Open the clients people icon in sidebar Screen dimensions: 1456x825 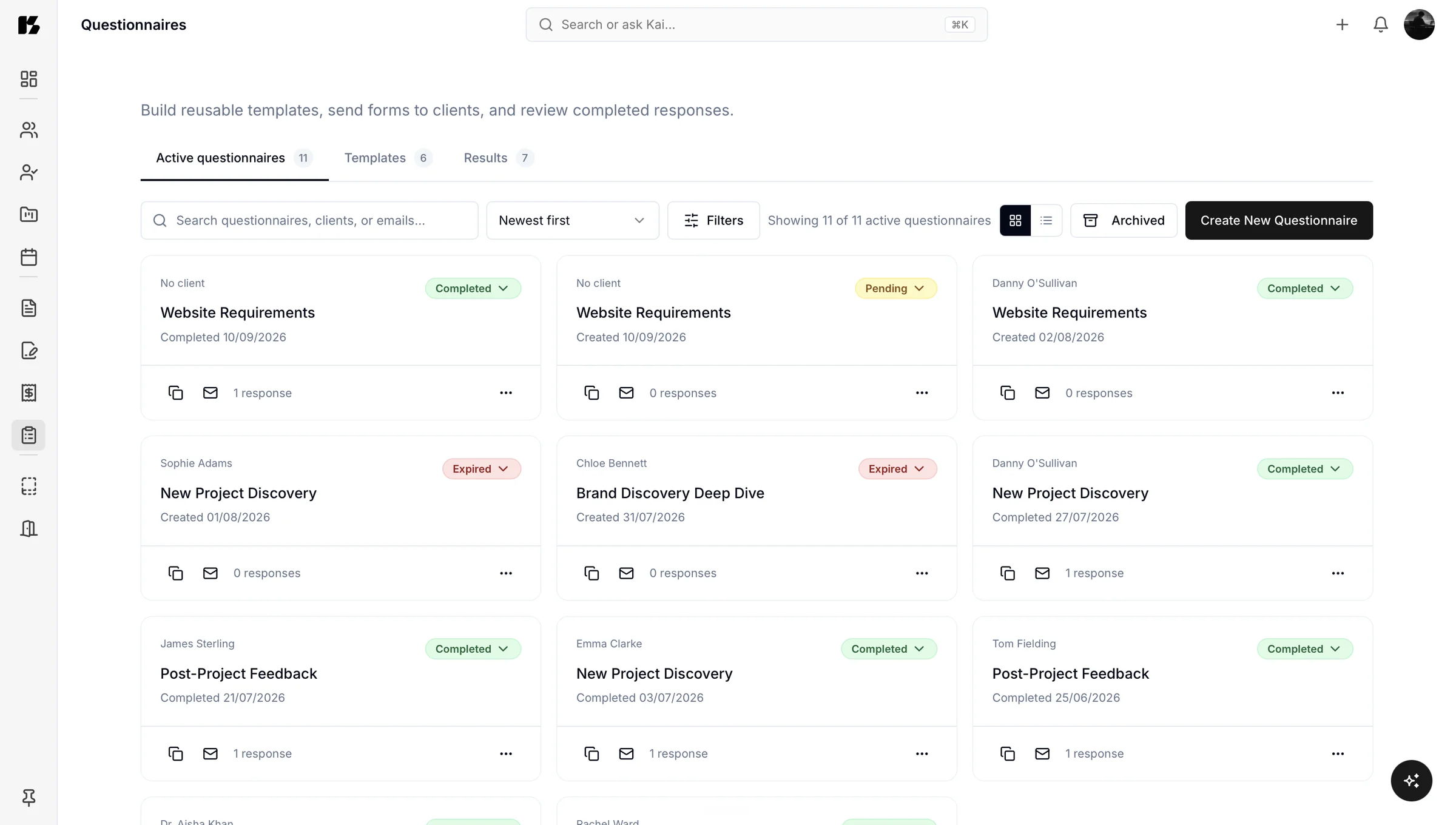coord(29,130)
